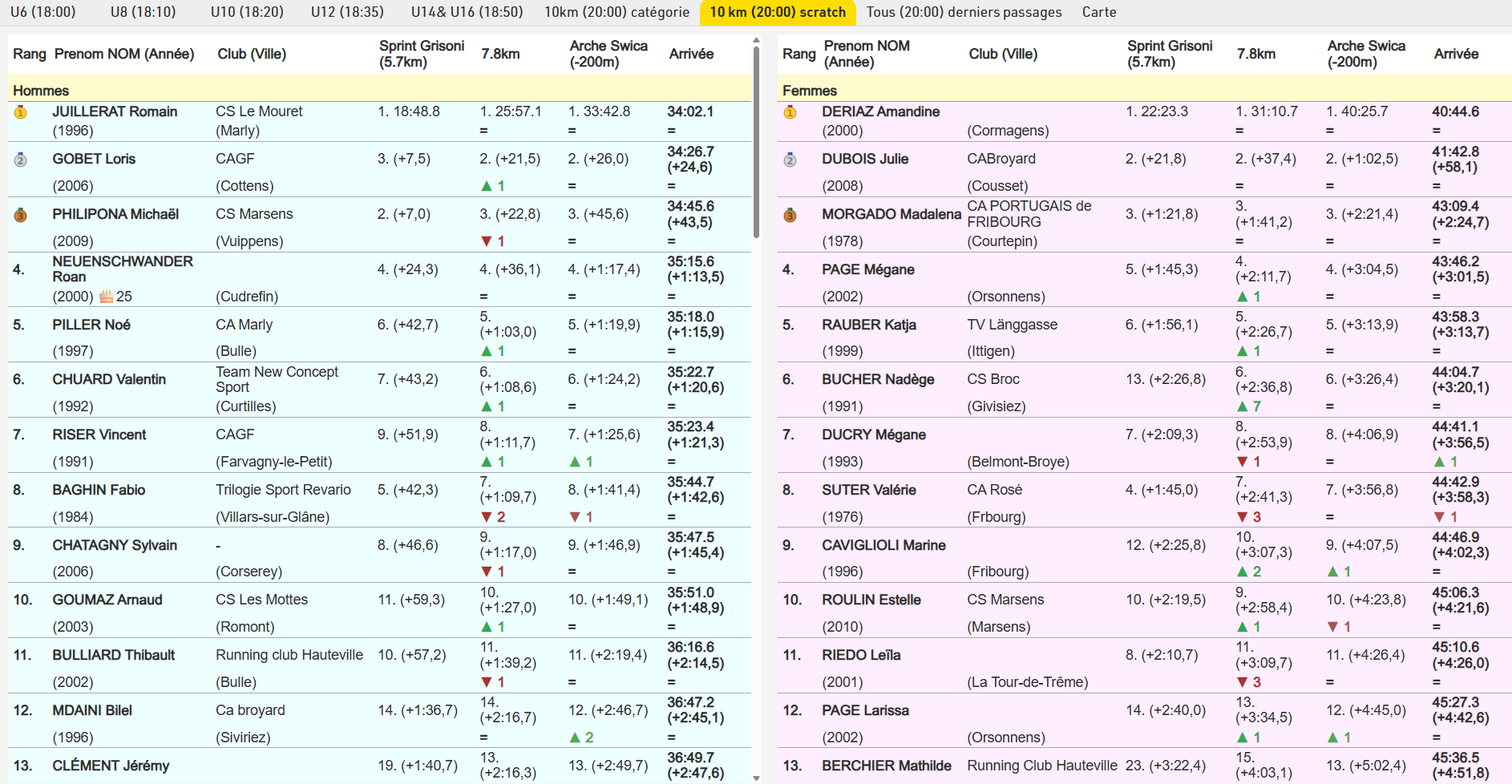Open the U12 (18:35) tab

click(x=347, y=12)
